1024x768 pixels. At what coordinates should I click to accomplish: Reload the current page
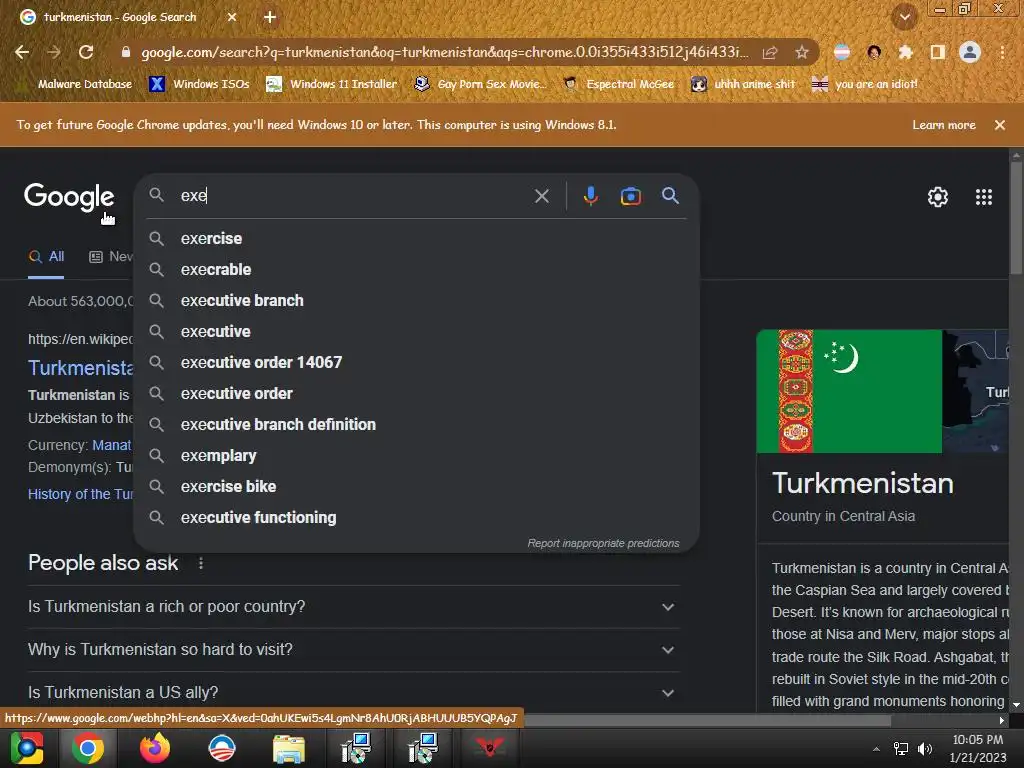click(x=86, y=52)
